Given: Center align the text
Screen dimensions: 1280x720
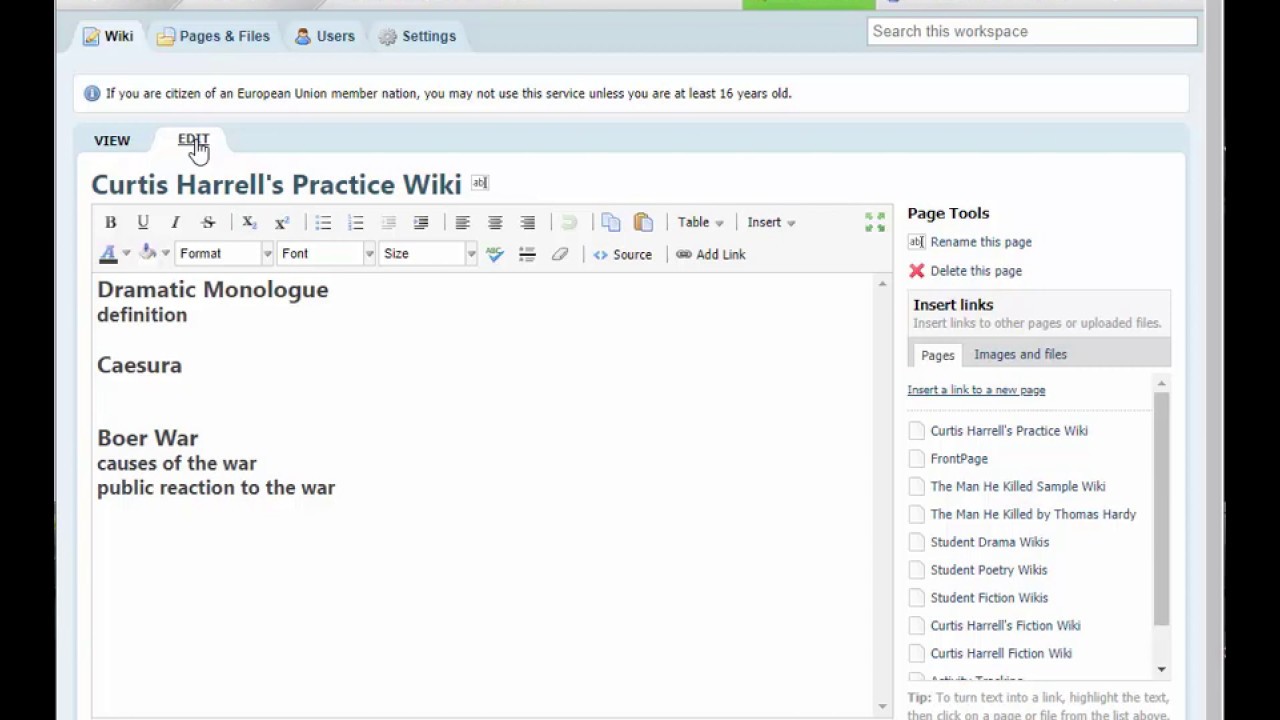Looking at the screenshot, I should tap(495, 222).
